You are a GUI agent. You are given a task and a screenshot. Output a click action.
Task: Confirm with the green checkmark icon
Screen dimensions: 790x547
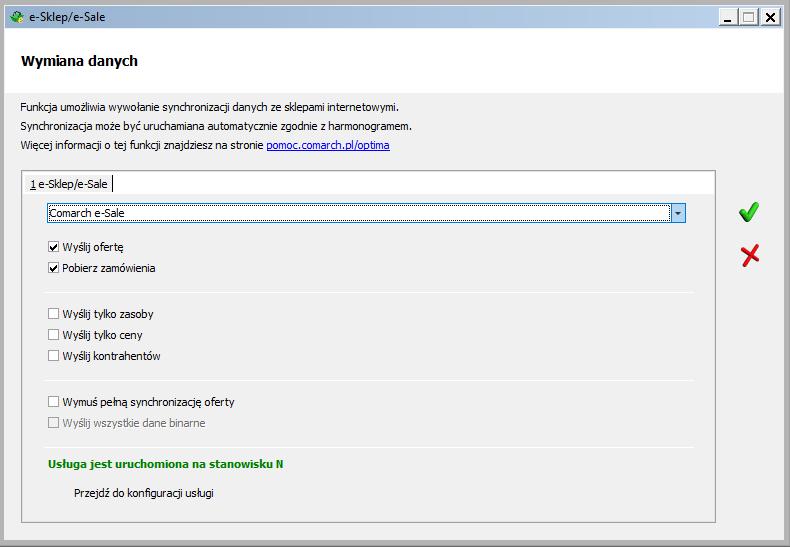tap(749, 212)
